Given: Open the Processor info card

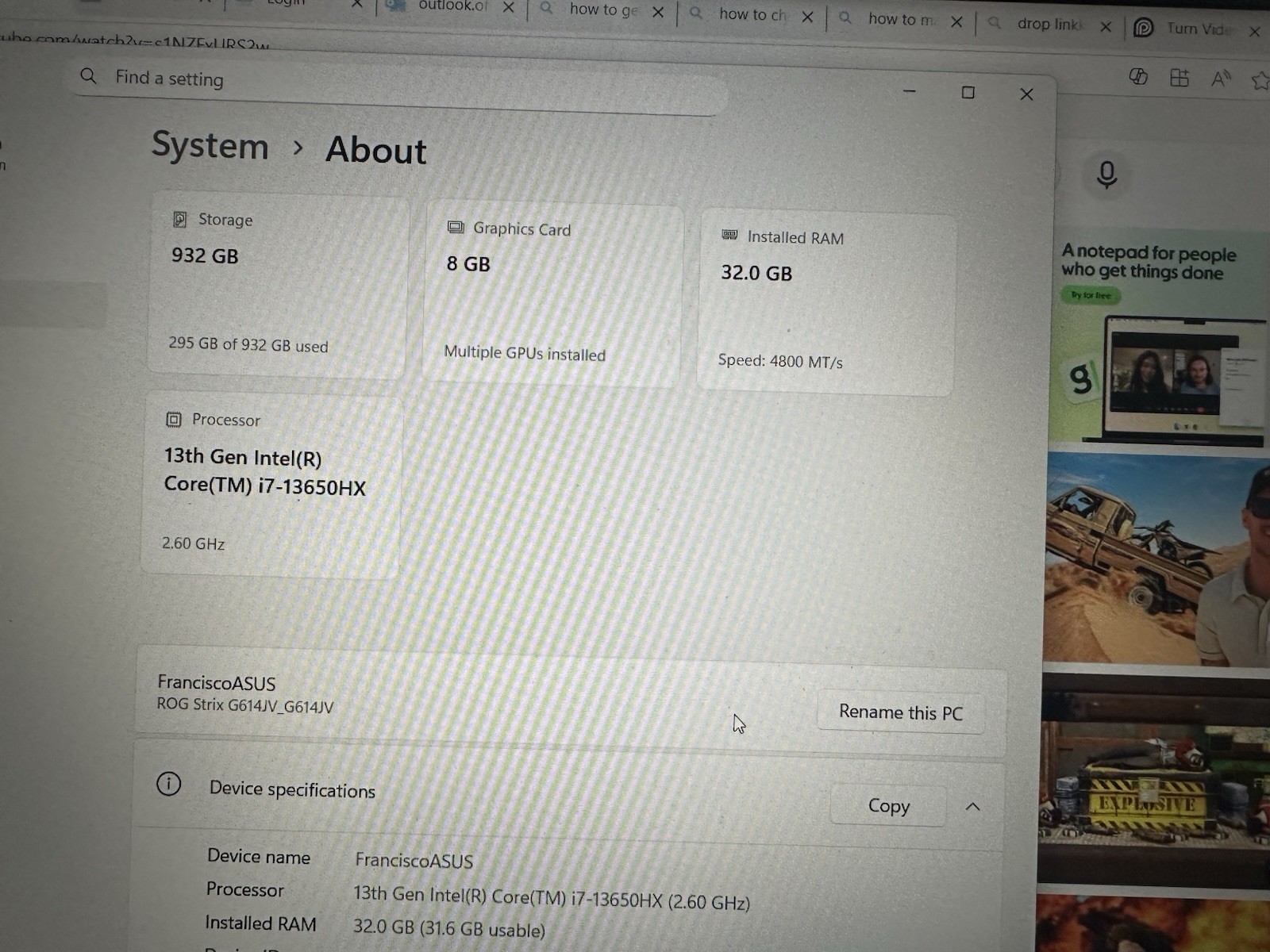Looking at the screenshot, I should 271,483.
